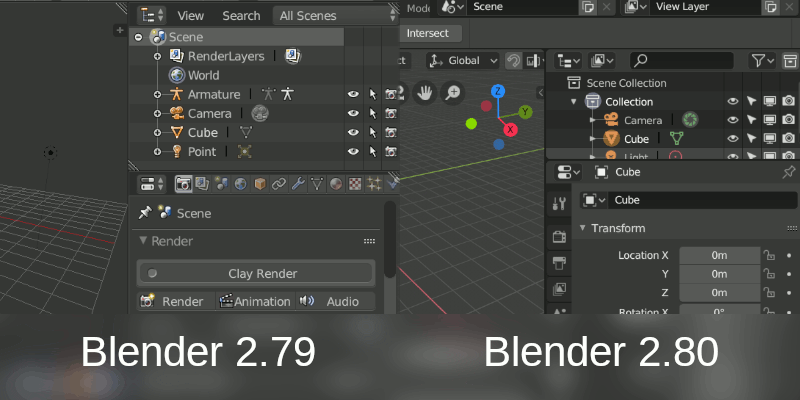Image resolution: width=800 pixels, height=400 pixels.
Task: Open Output printer tab in 2.80 properties
Action: (x=559, y=263)
